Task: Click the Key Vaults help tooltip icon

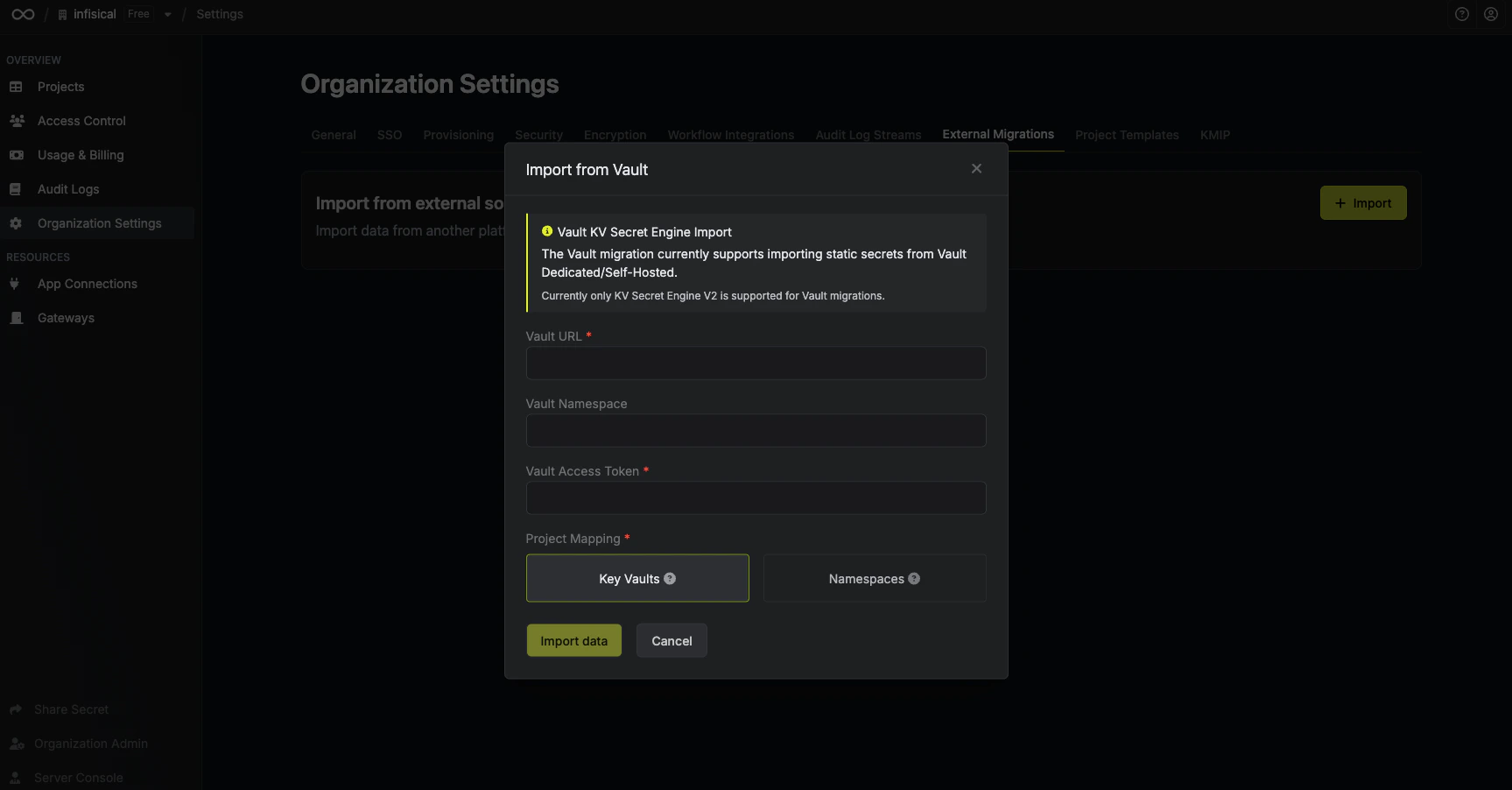Action: [670, 579]
